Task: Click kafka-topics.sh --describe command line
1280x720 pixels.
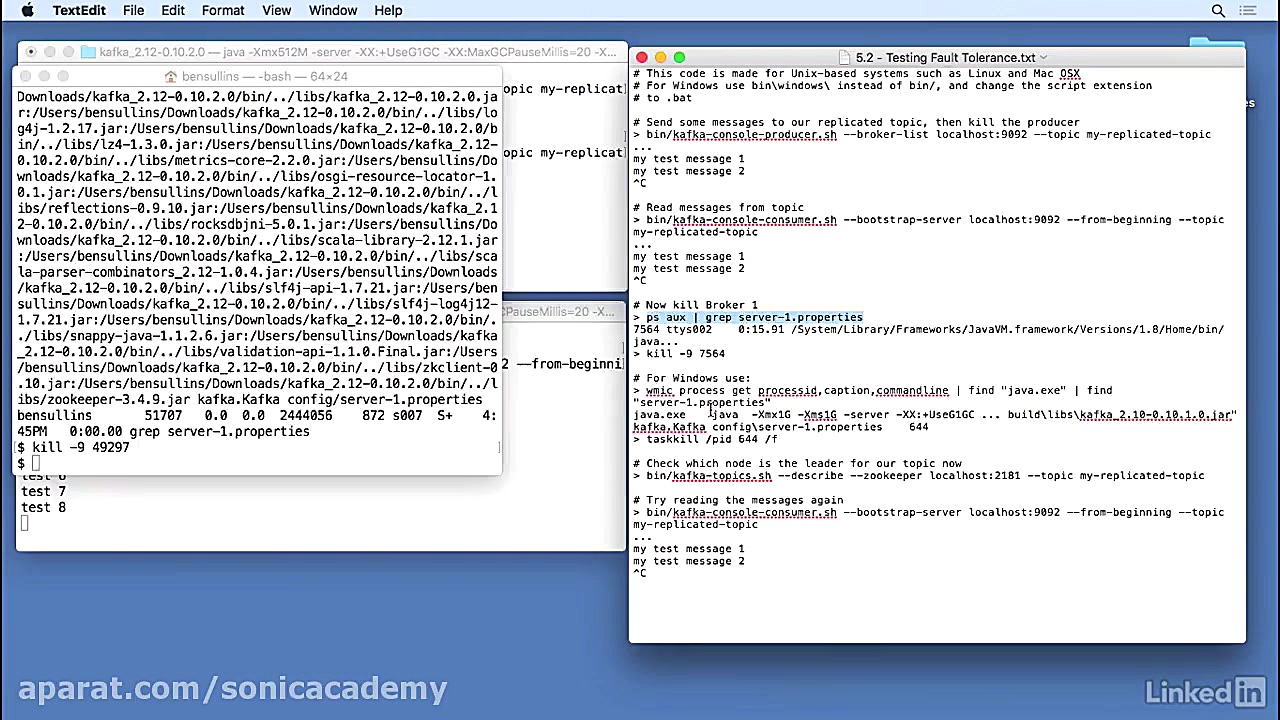Action: pyautogui.click(x=919, y=476)
